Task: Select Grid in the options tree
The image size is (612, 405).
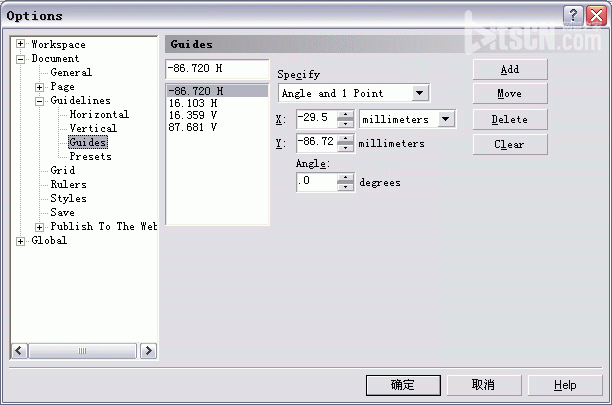Action: click(62, 171)
